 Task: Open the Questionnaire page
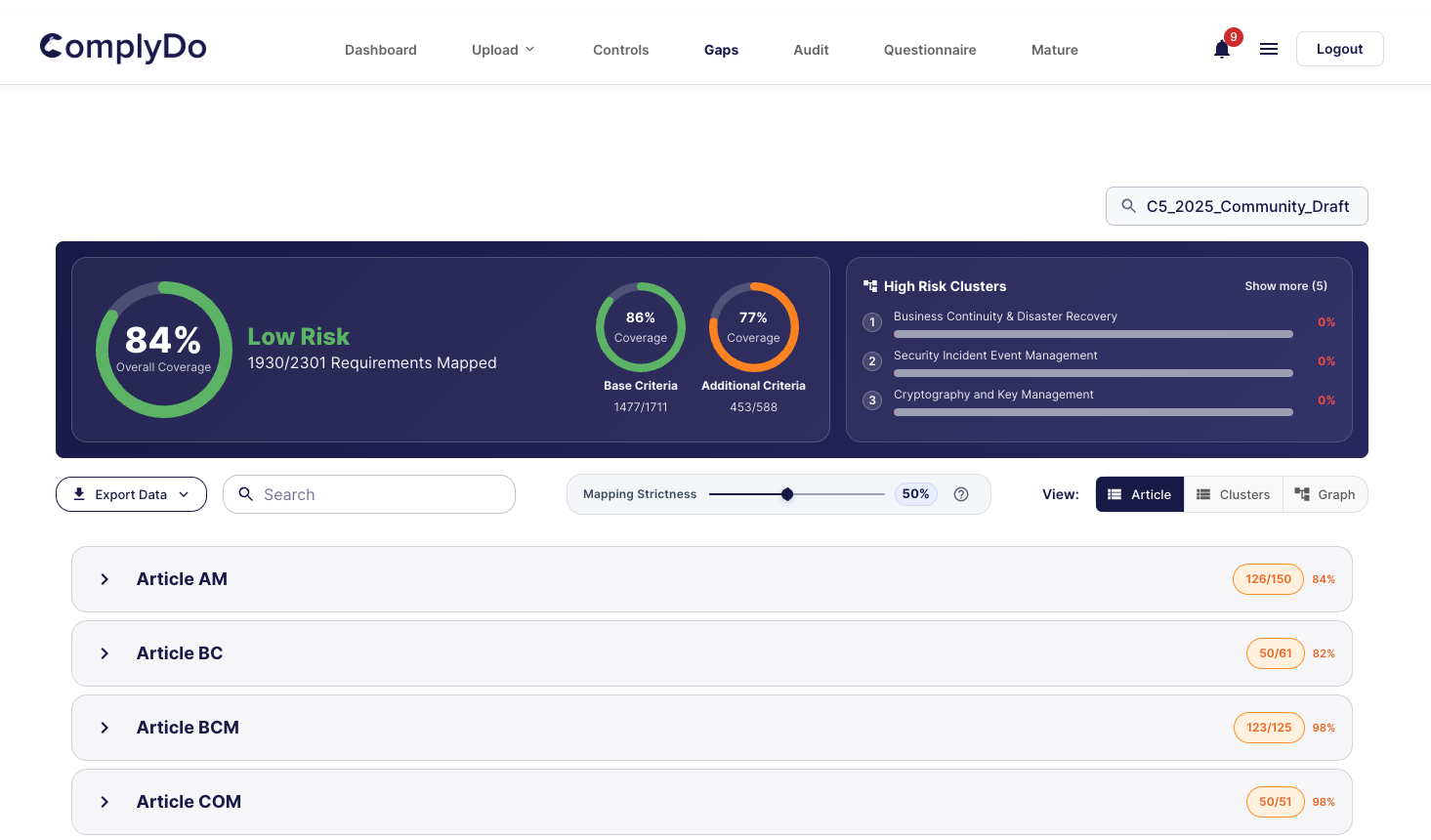[929, 50]
